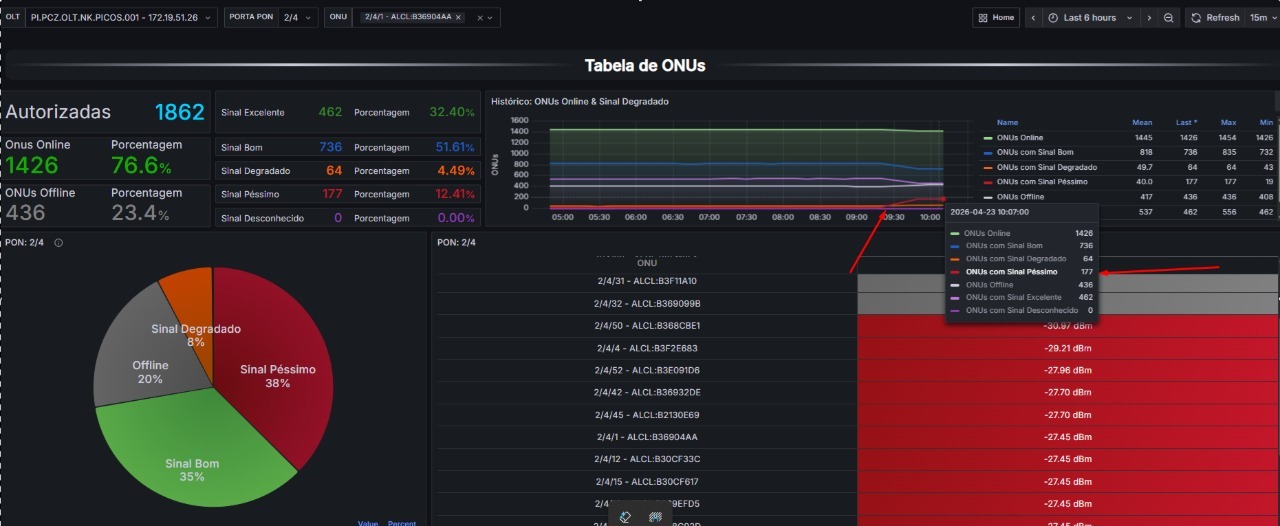
Task: Click the Sinal Degradado 64 value
Action: coord(334,171)
